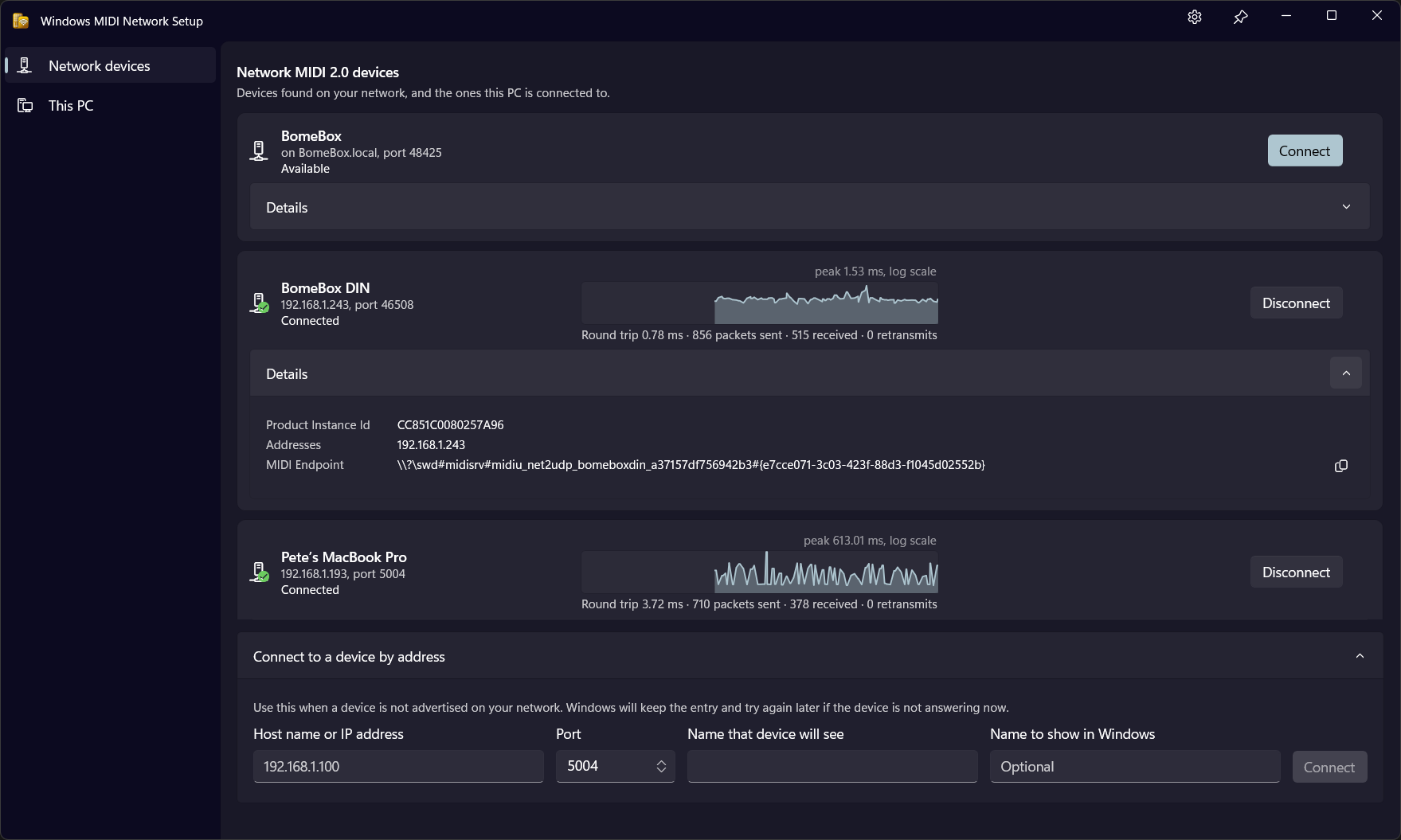The width and height of the screenshot is (1401, 840).
Task: Disconnect the BomeBox DIN device
Action: [x=1296, y=303]
